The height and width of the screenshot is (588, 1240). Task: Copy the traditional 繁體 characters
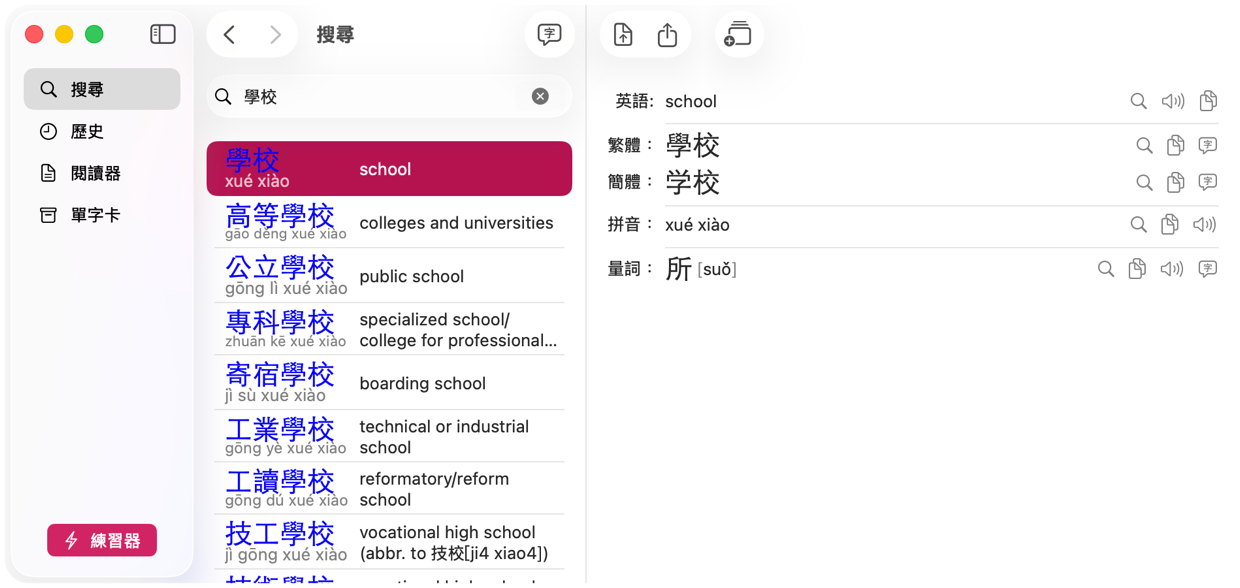[x=1175, y=146]
